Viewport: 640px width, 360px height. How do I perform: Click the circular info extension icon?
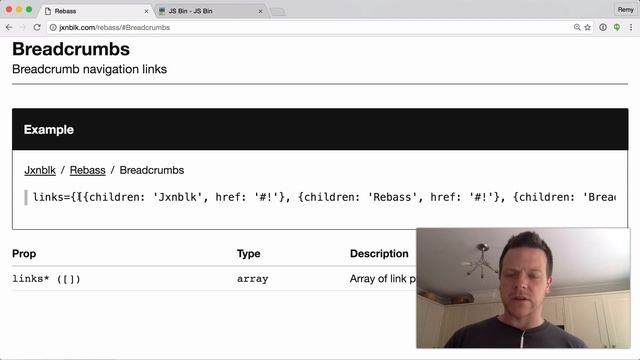tap(603, 27)
